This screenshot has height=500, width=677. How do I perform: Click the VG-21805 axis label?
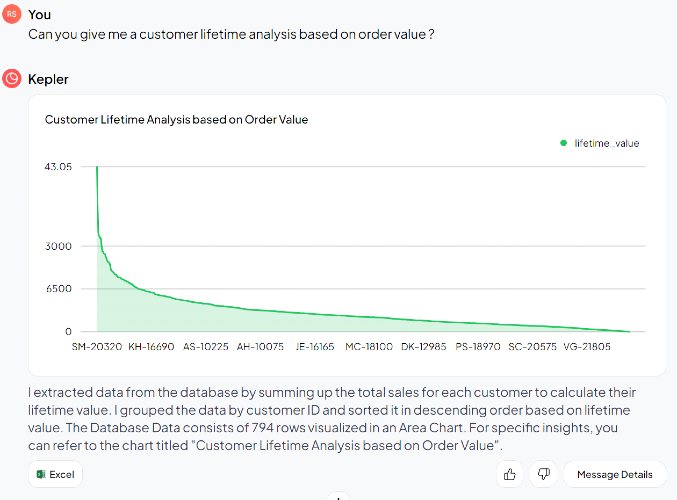[587, 346]
